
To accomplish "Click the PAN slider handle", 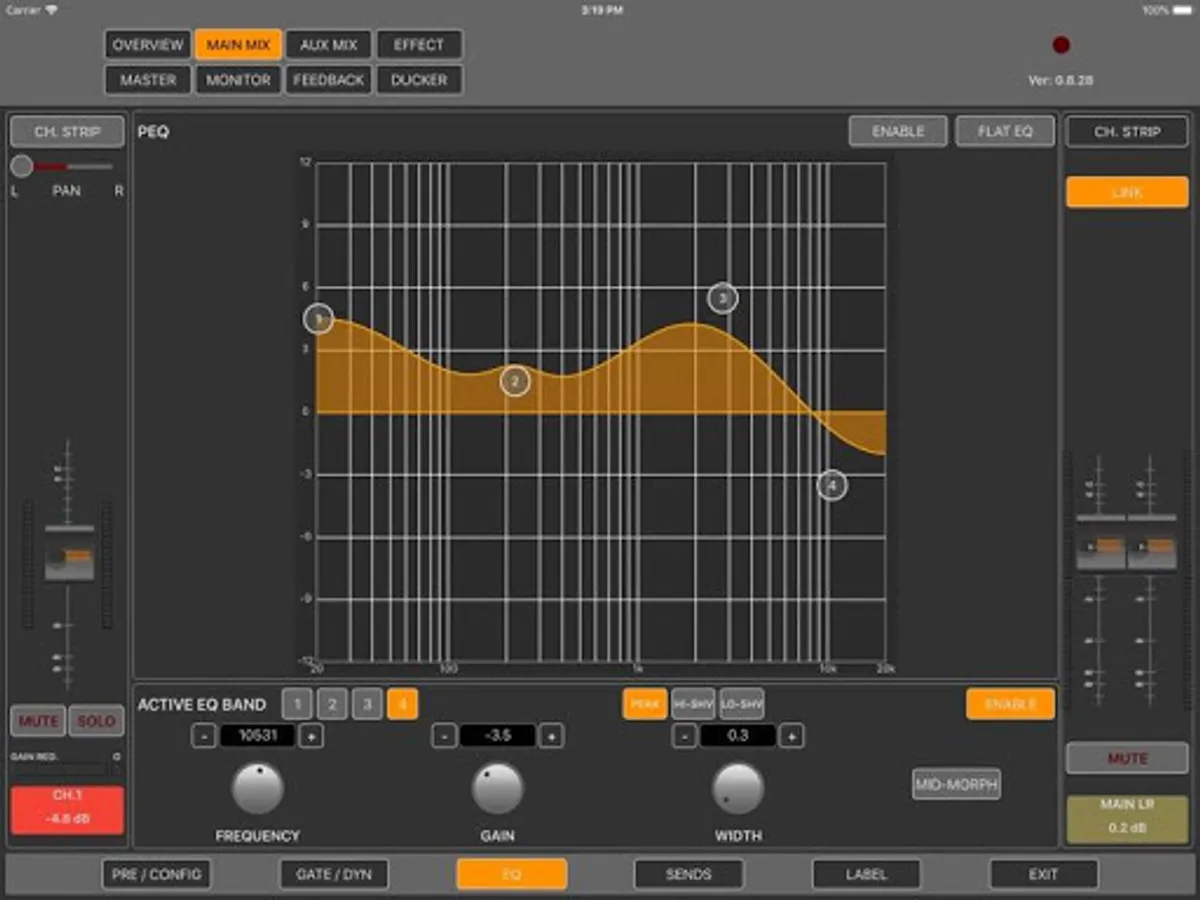I will coord(22,166).
